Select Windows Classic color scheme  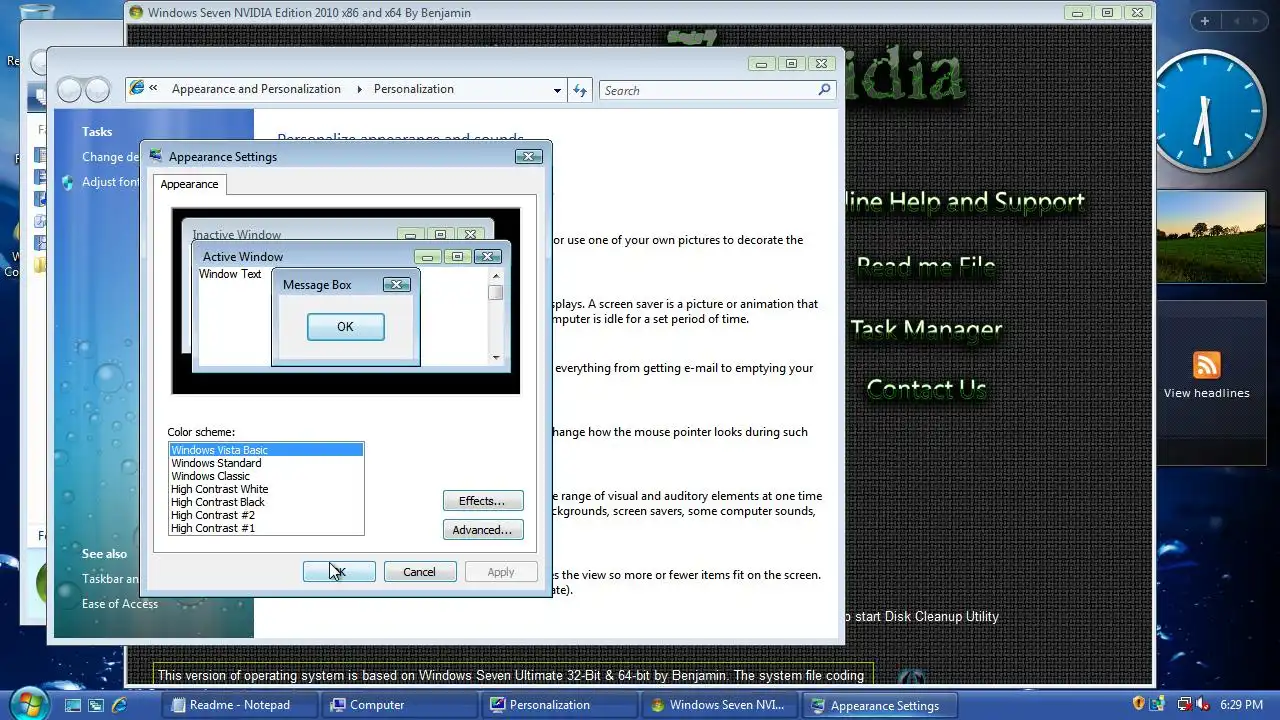click(x=266, y=476)
